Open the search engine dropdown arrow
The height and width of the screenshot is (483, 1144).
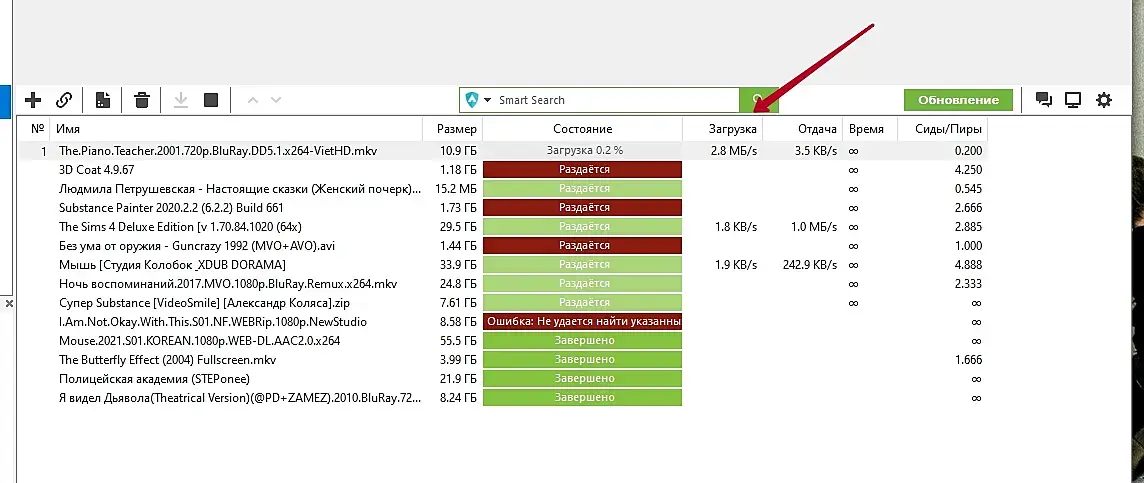tap(487, 100)
